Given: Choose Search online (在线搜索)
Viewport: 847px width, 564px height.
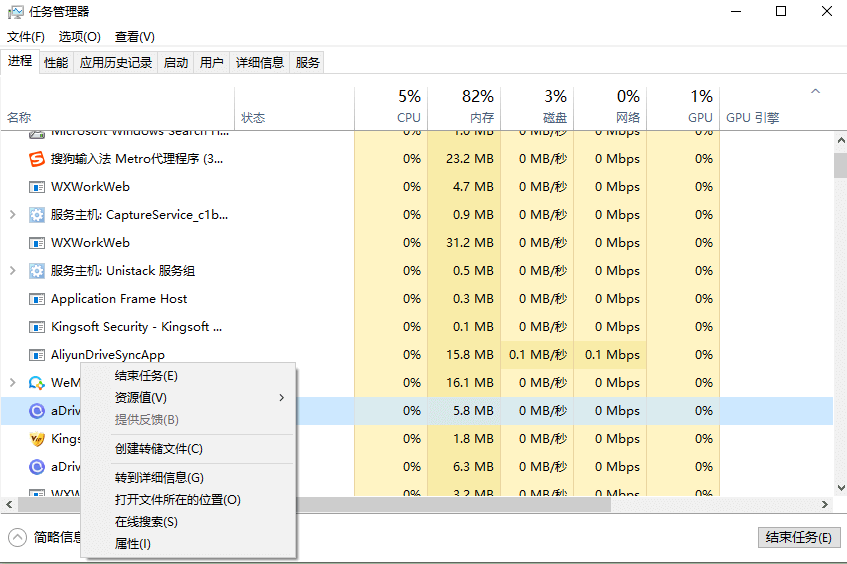Looking at the screenshot, I should click(188, 522).
